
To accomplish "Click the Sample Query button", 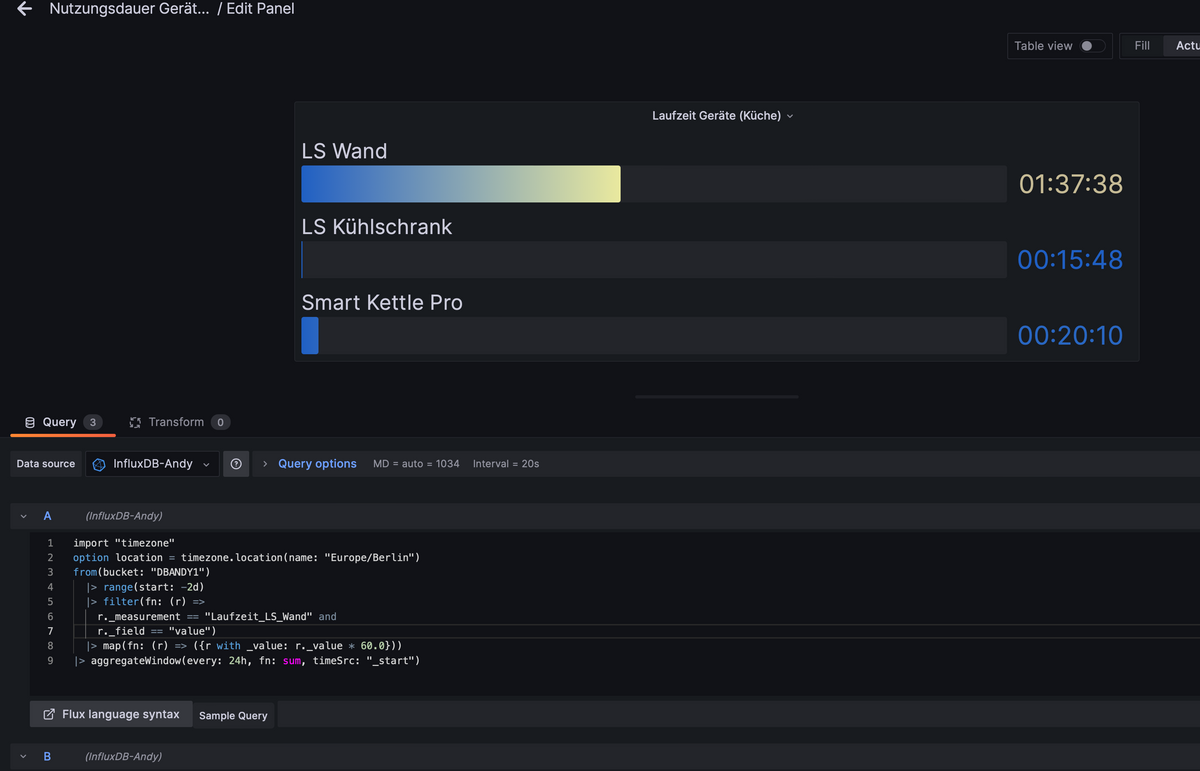I will coord(233,715).
